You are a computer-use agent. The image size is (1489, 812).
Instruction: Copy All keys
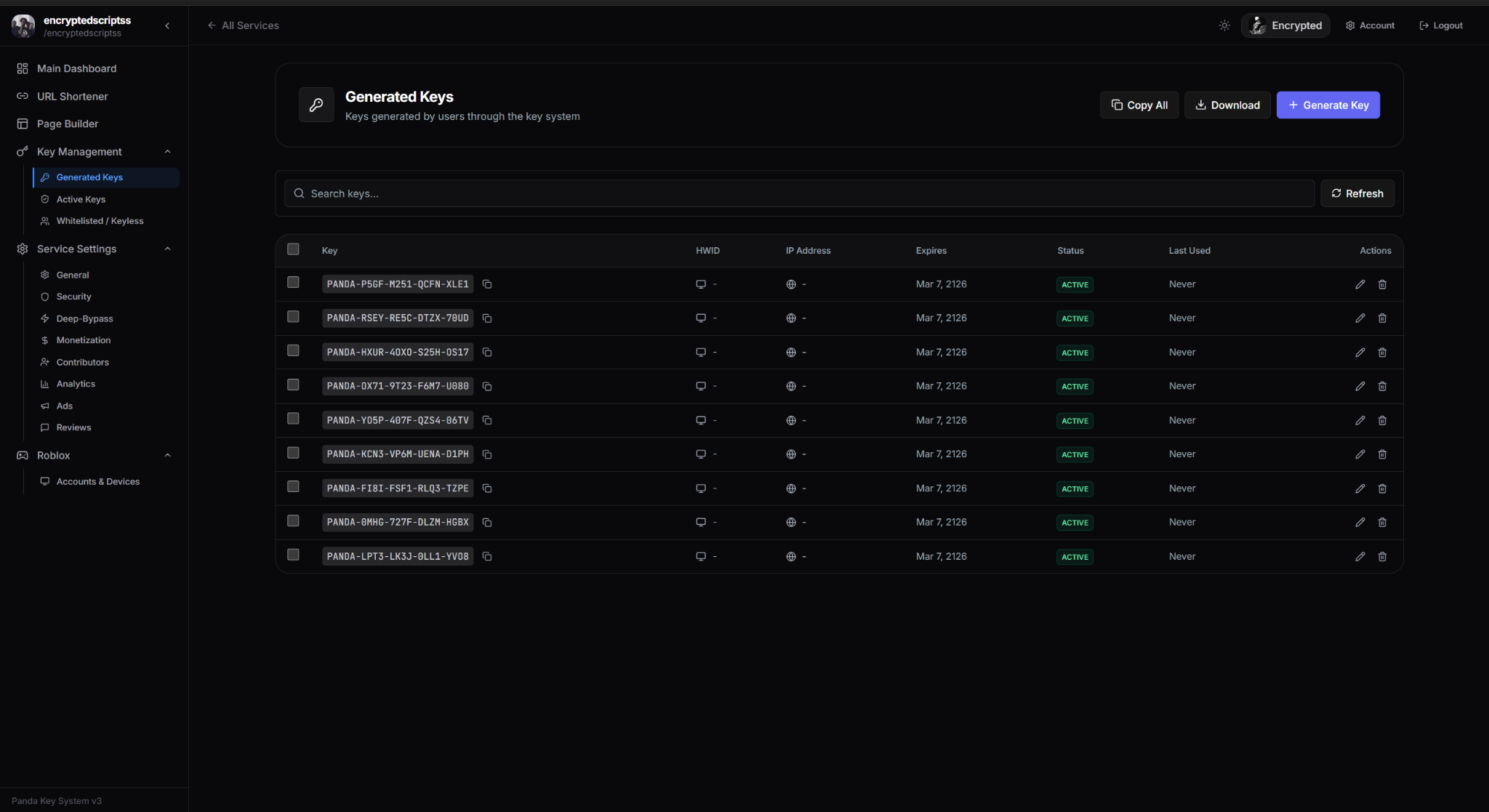point(1139,105)
